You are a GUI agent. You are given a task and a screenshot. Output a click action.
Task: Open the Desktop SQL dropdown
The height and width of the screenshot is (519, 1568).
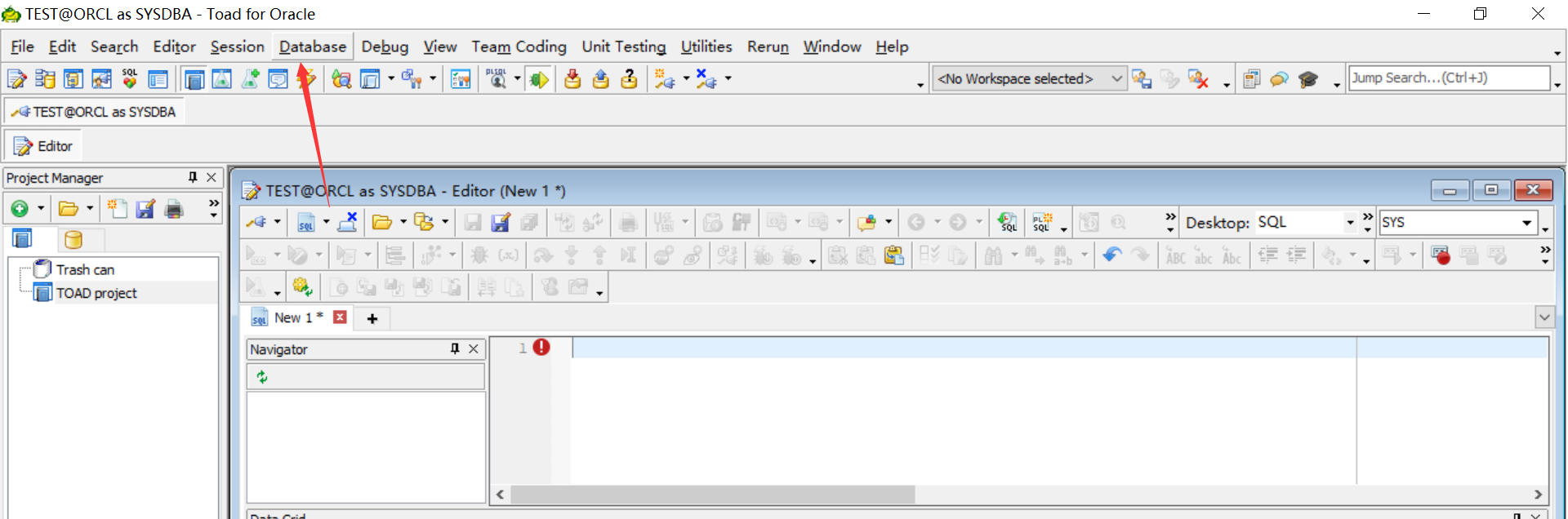[1350, 222]
